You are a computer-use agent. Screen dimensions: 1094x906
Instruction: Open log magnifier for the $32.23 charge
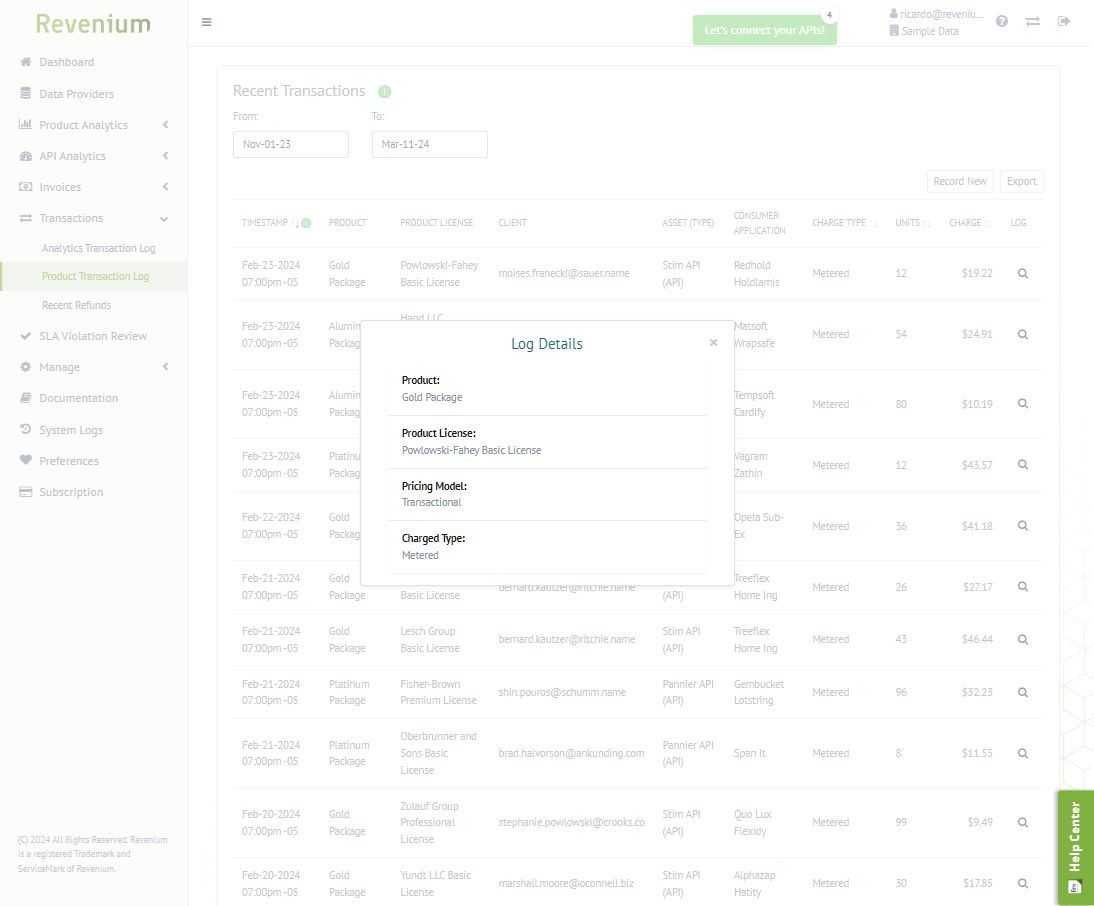pyautogui.click(x=1022, y=692)
